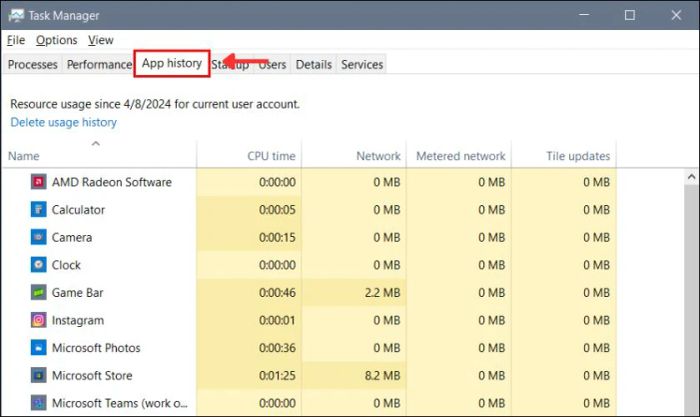Click Game Bar network value 2.2 MB
The width and height of the screenshot is (700, 417).
(383, 293)
